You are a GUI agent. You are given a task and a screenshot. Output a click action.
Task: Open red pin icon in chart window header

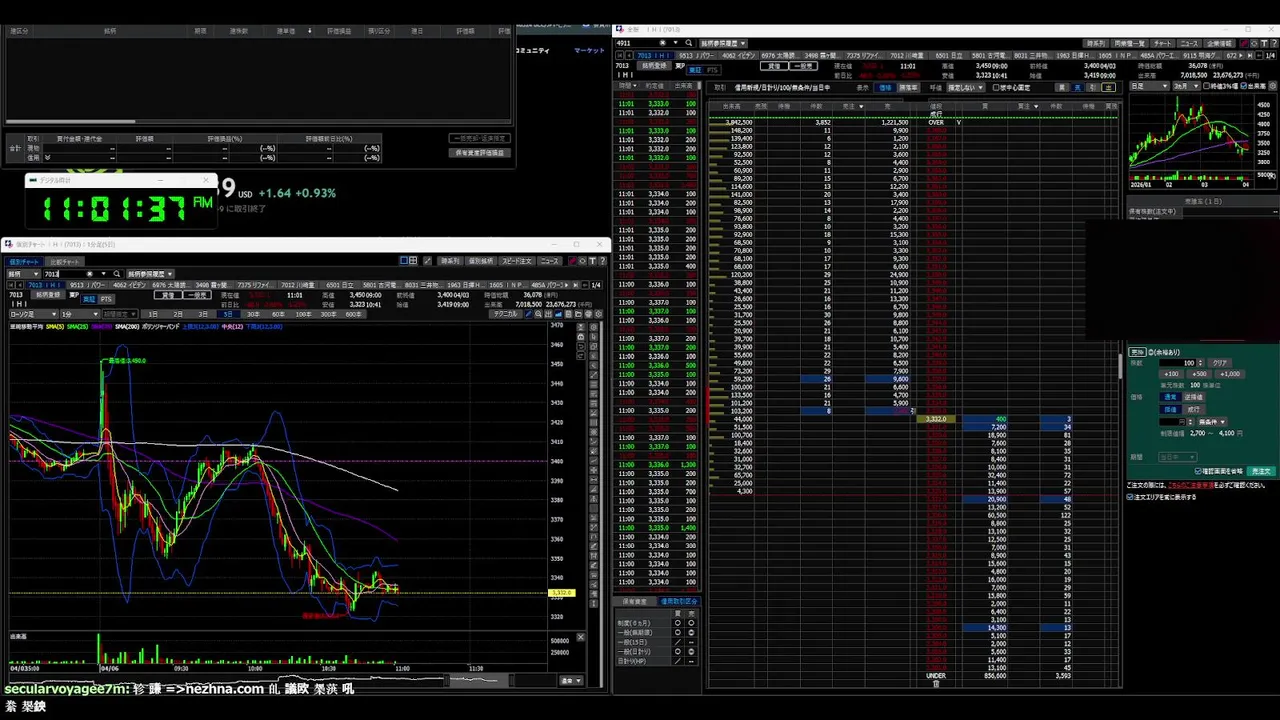coord(573,260)
